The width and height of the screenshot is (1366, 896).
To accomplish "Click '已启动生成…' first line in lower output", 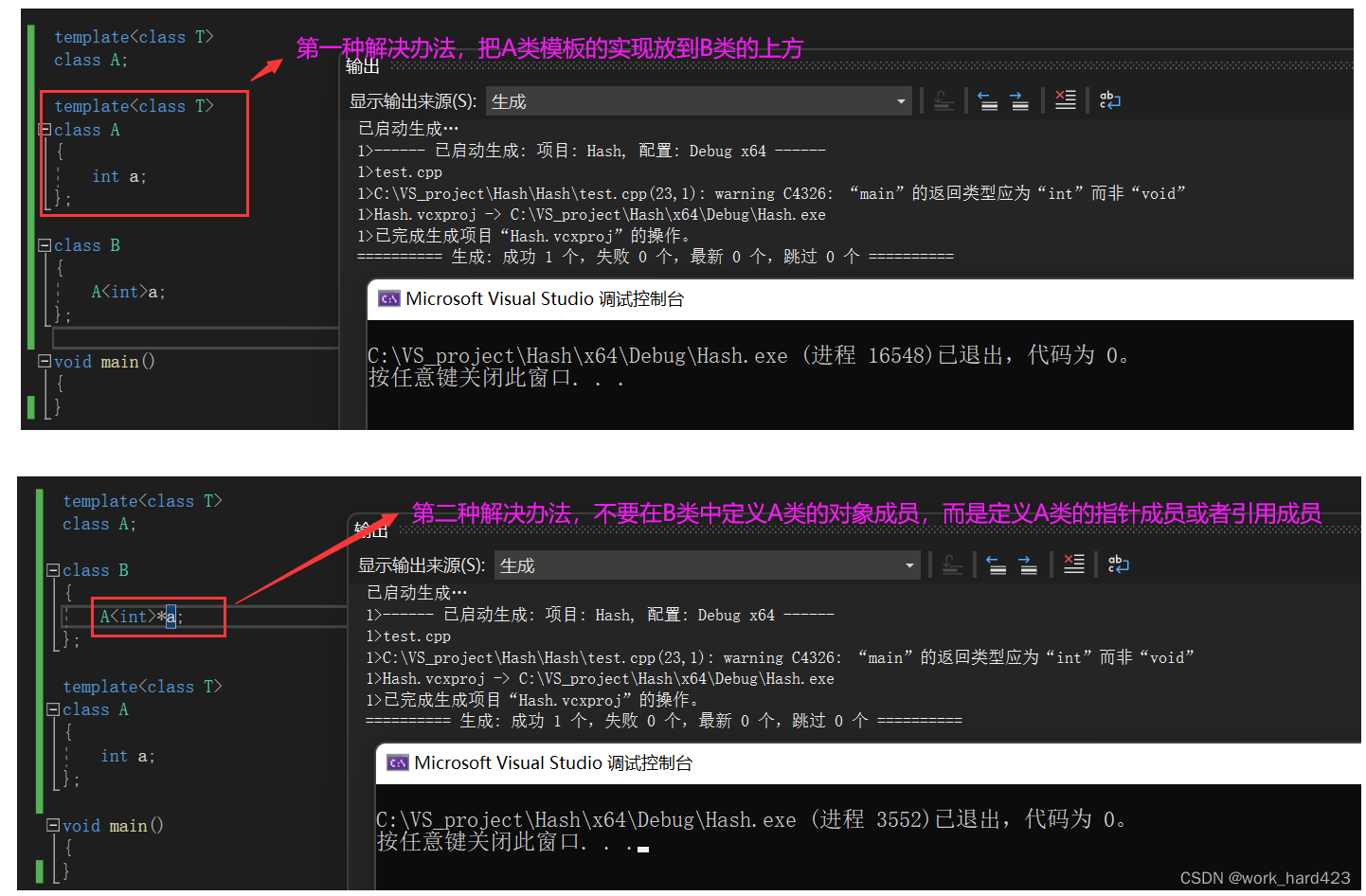I will (417, 593).
